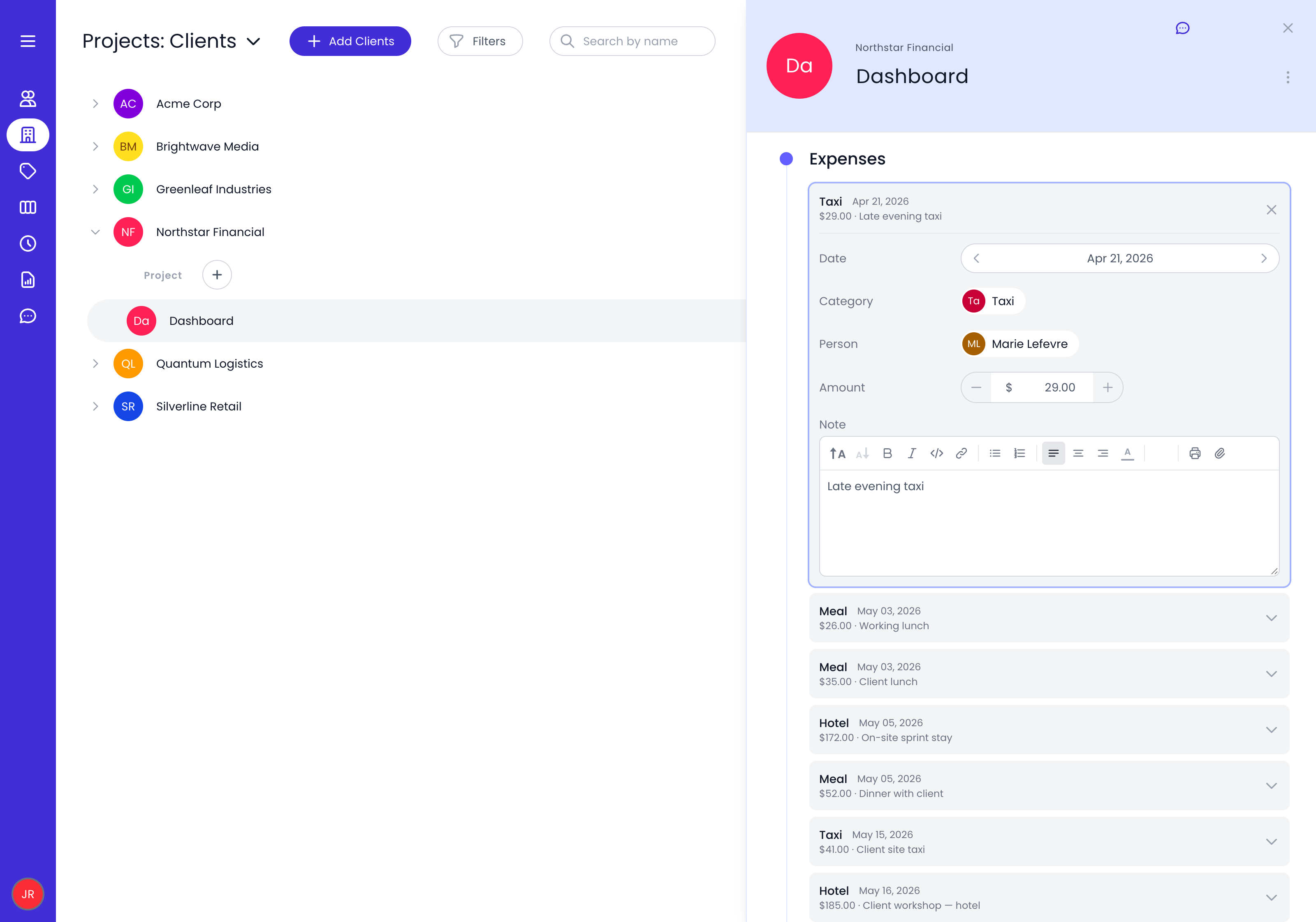
Task: Open the Tags icon in the sidebar
Action: tap(28, 171)
